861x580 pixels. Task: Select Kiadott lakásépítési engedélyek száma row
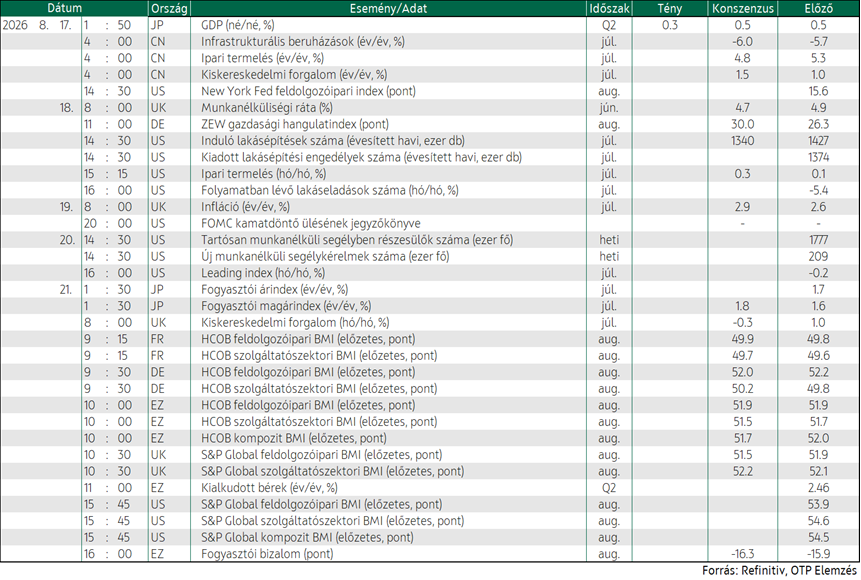click(x=361, y=157)
